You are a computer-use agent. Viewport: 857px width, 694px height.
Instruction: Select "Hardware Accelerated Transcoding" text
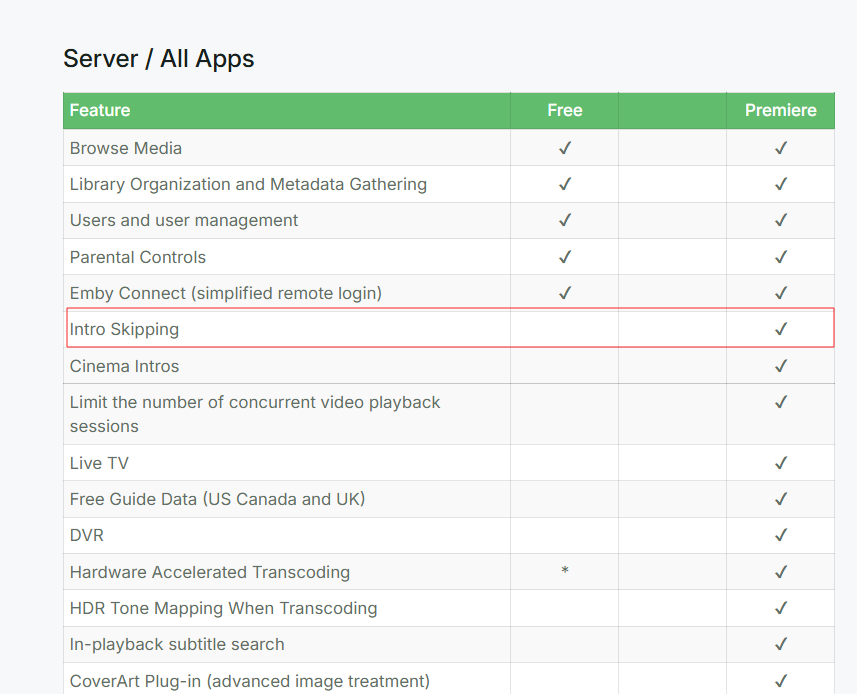pyautogui.click(x=210, y=572)
